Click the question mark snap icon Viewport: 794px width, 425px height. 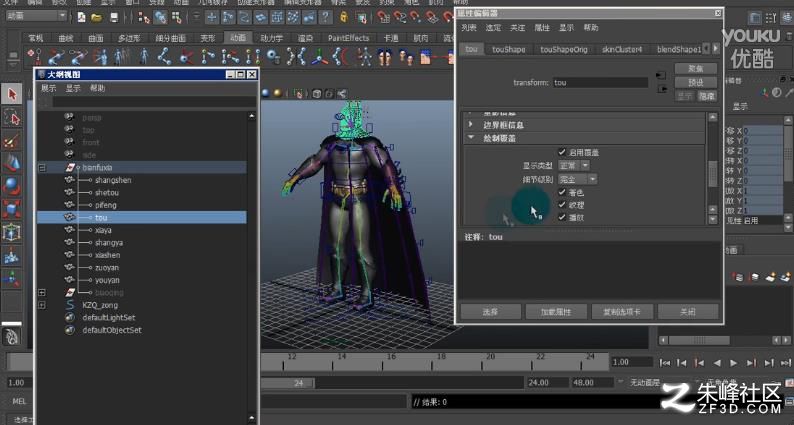(325, 17)
